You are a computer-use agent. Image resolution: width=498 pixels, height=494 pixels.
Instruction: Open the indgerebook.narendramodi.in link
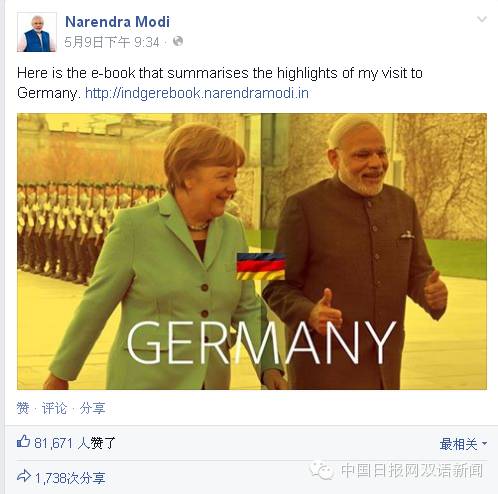[x=197, y=93]
